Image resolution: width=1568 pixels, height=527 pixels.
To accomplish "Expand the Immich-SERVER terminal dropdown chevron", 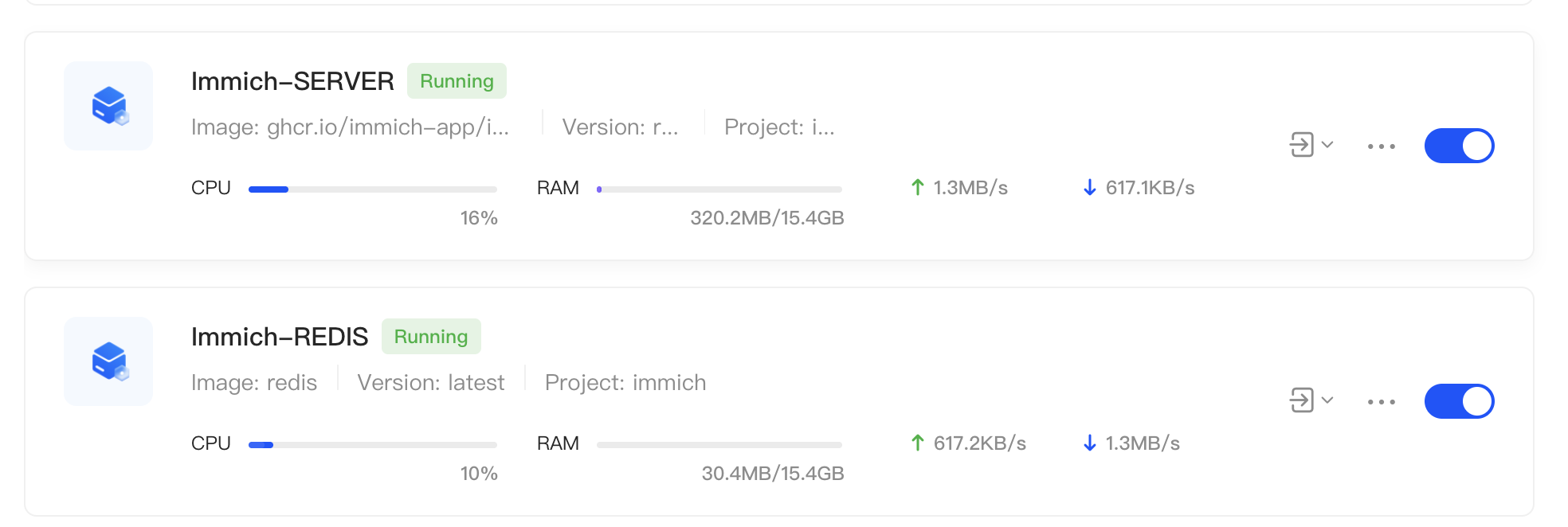I will [x=1327, y=145].
